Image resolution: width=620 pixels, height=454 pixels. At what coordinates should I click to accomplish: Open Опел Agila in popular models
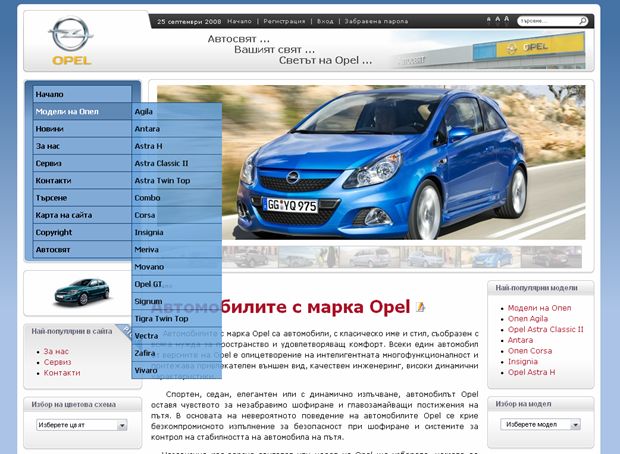pyautogui.click(x=528, y=319)
